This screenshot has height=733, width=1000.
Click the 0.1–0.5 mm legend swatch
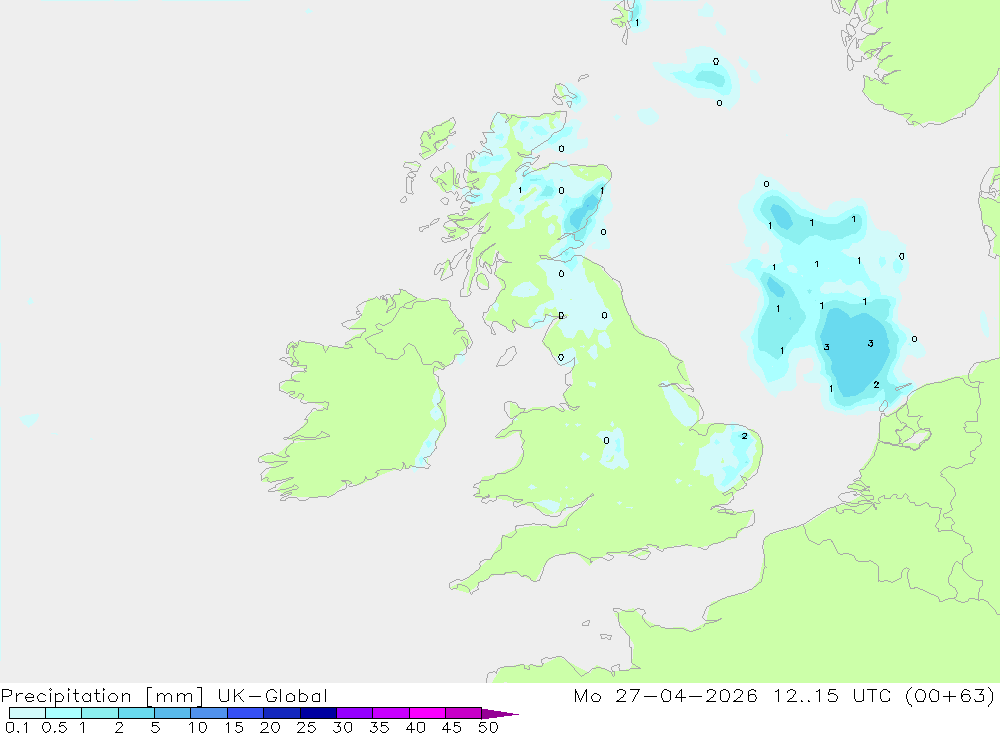click(27, 713)
